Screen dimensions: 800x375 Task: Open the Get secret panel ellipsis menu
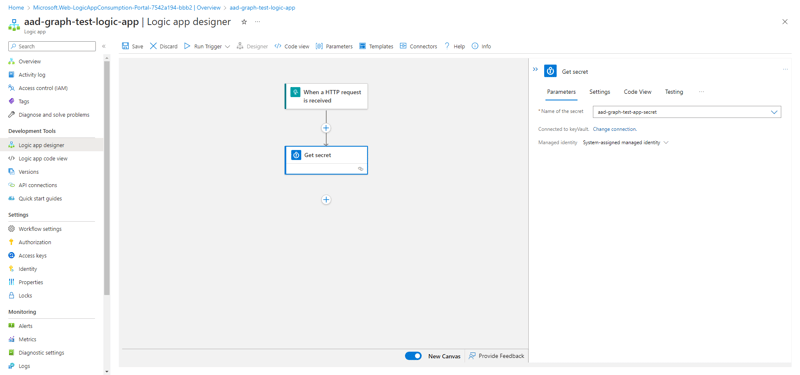coord(785,69)
